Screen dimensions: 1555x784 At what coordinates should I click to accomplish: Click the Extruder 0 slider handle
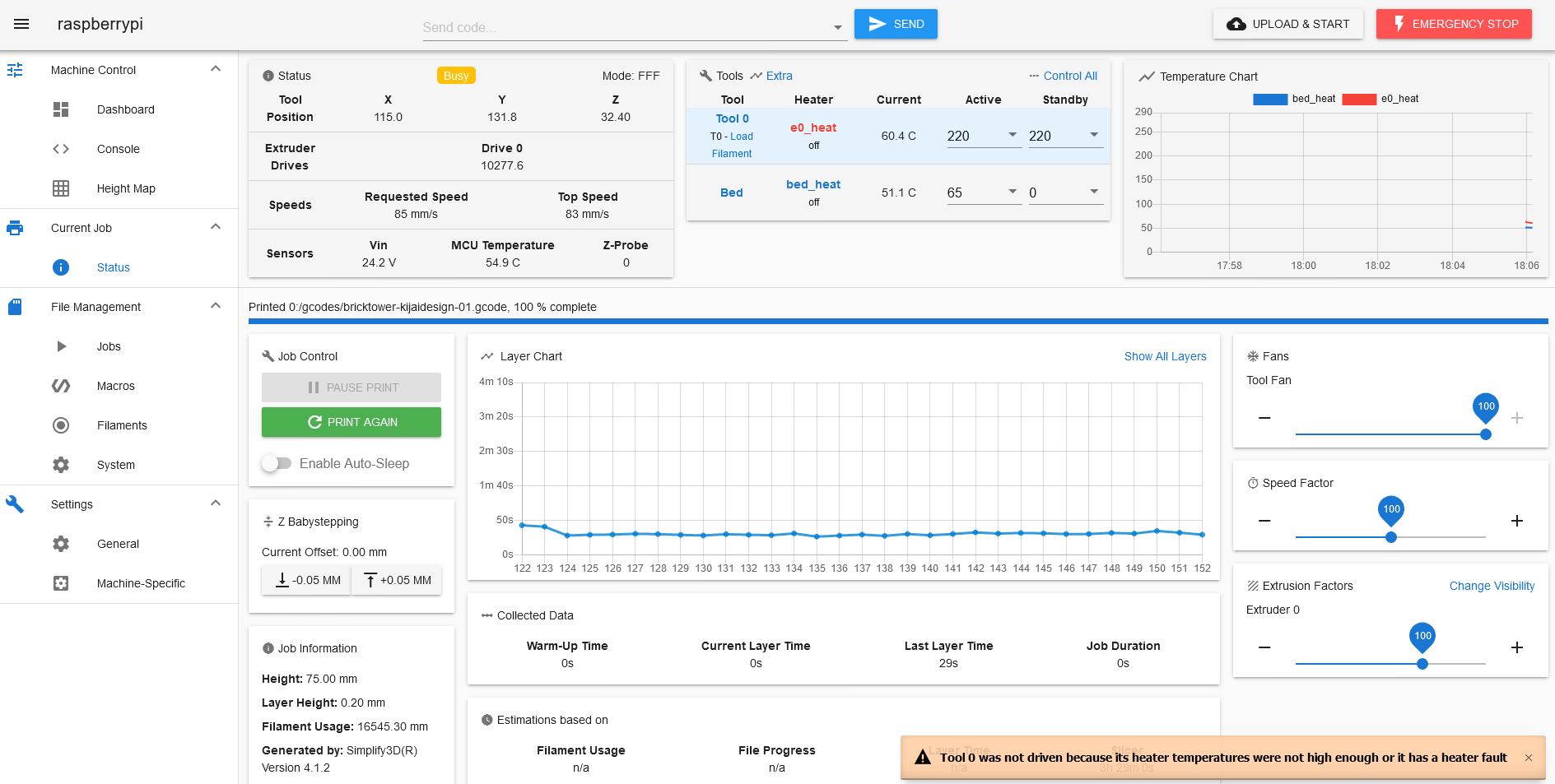click(1422, 664)
